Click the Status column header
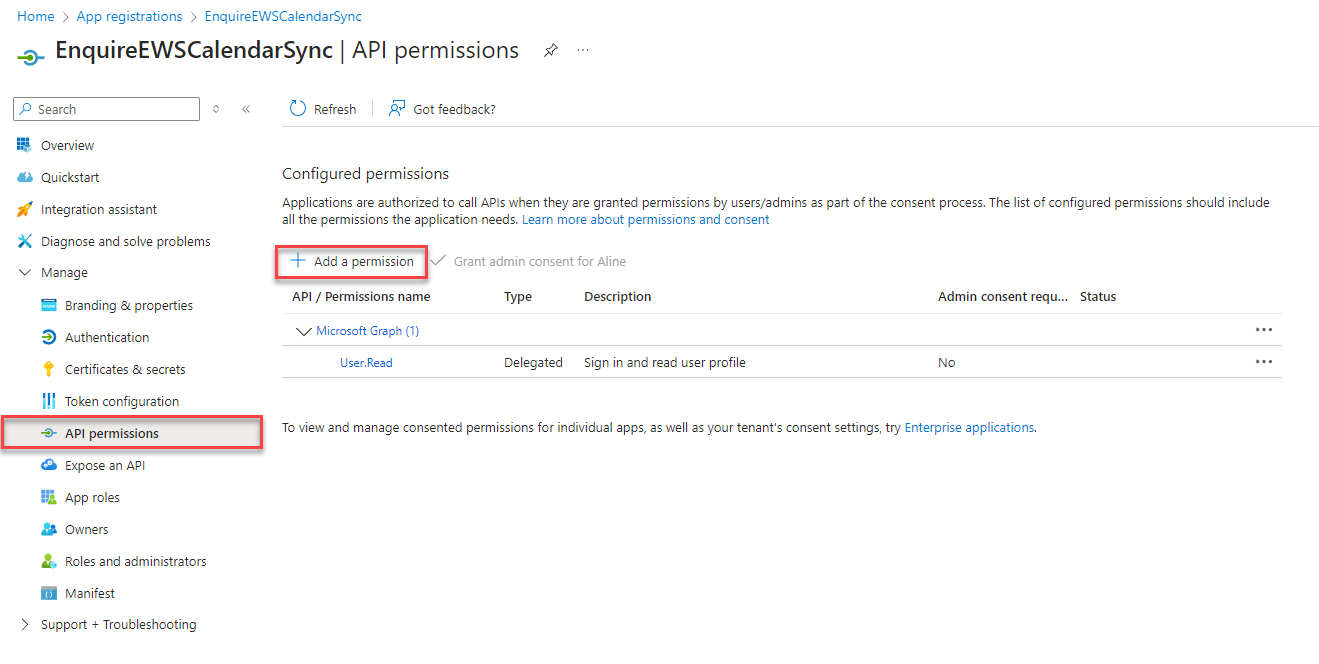 tap(1098, 296)
